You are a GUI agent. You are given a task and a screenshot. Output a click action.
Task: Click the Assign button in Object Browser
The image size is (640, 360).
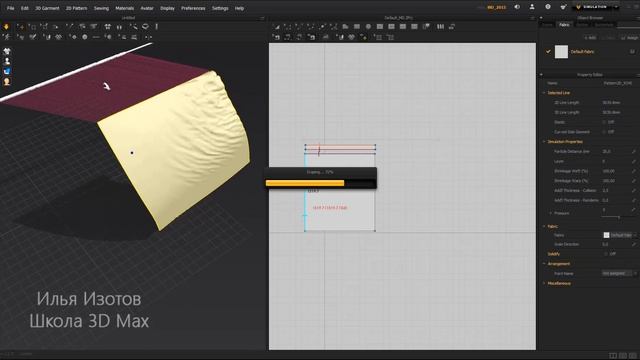[x=630, y=38]
